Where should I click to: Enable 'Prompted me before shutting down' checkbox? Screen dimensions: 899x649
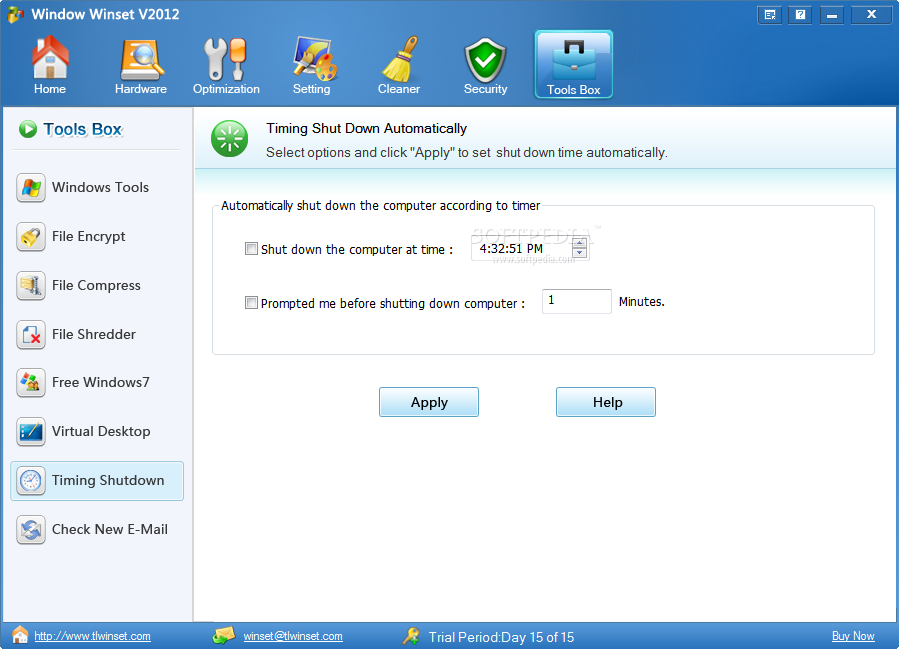point(251,303)
